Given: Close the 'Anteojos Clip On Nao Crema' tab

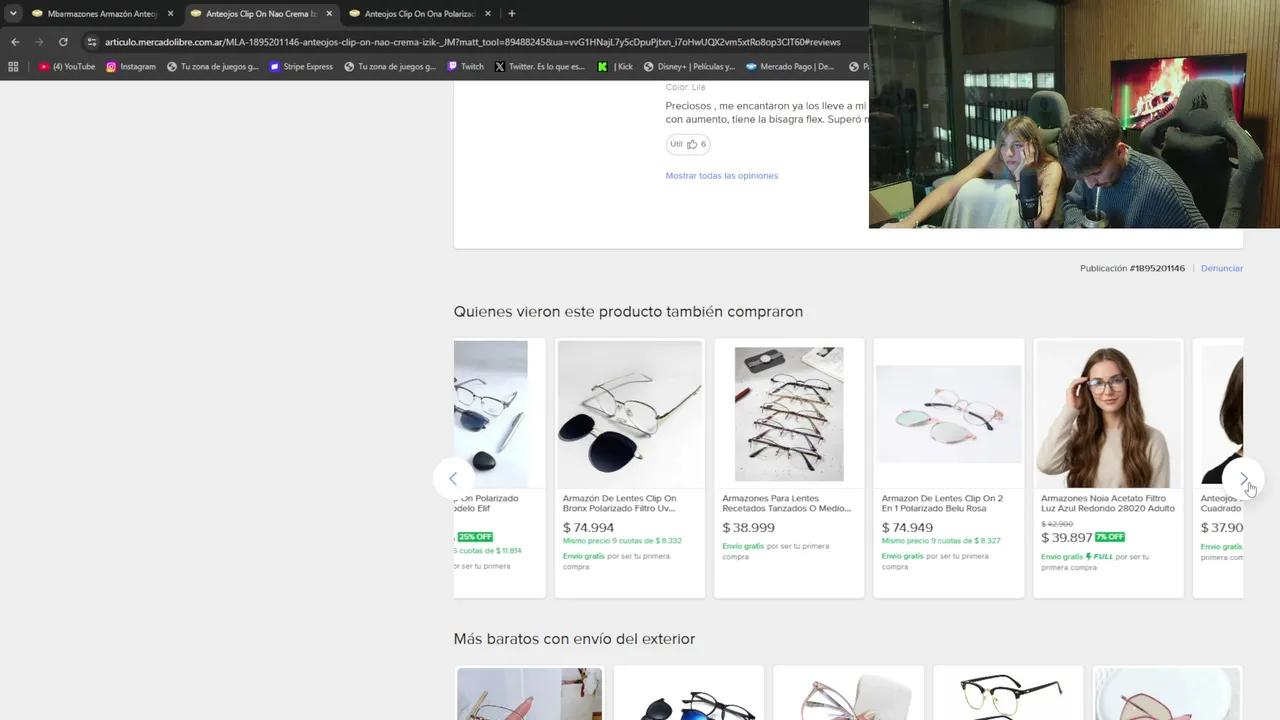Looking at the screenshot, I should coord(329,14).
